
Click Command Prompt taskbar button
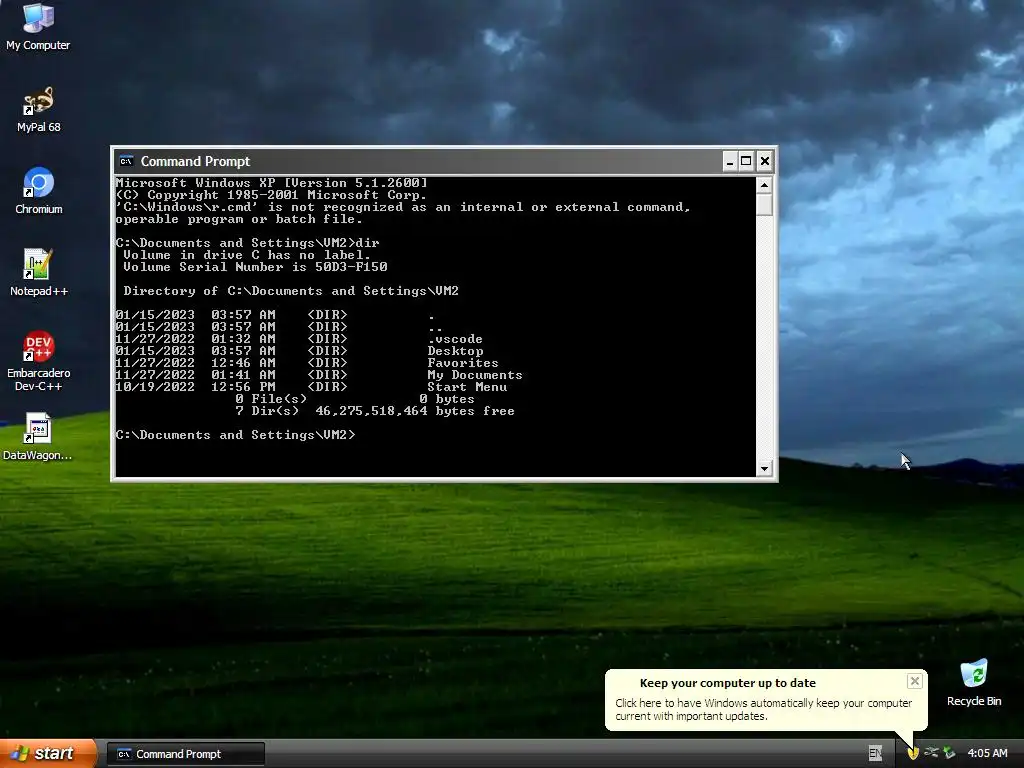pyautogui.click(x=186, y=754)
